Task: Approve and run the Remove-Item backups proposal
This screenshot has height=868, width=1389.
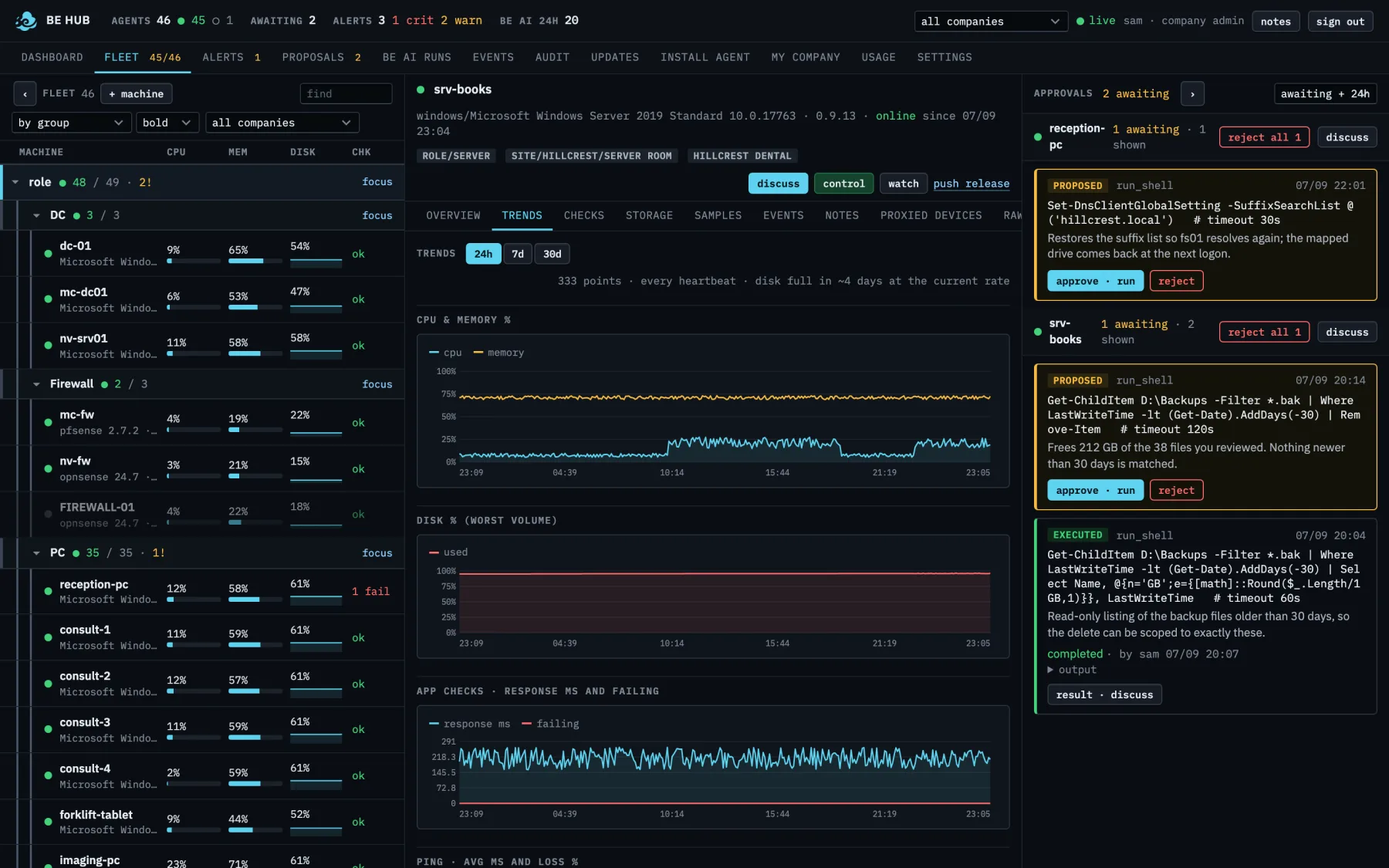Action: (1095, 490)
